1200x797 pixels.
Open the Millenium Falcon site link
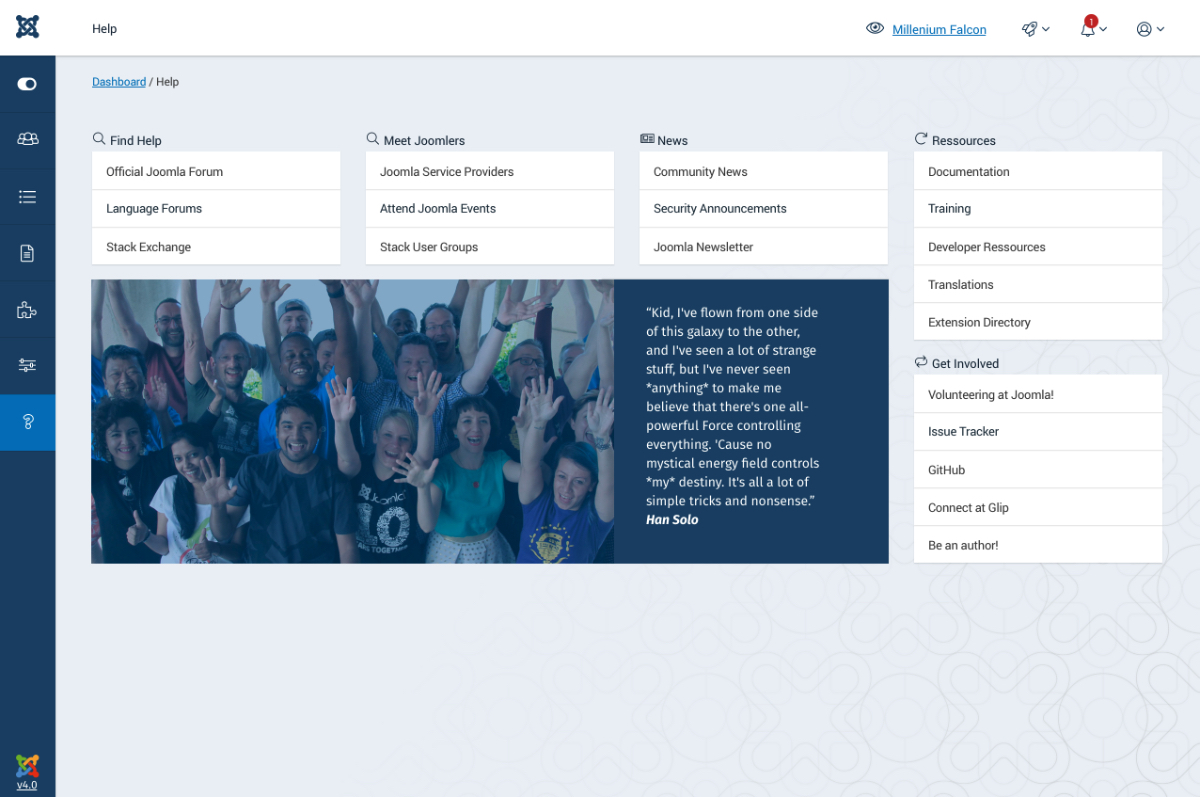click(939, 30)
